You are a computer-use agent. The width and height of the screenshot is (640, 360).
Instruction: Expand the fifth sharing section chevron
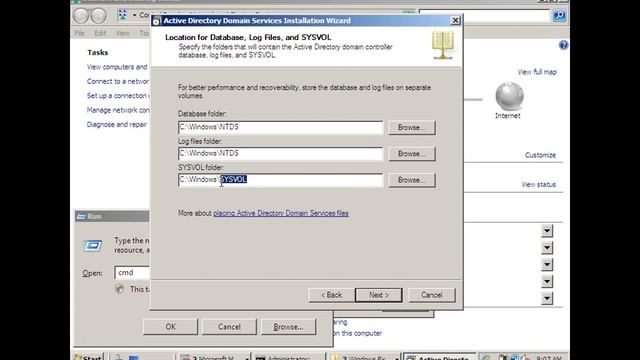coord(547,298)
